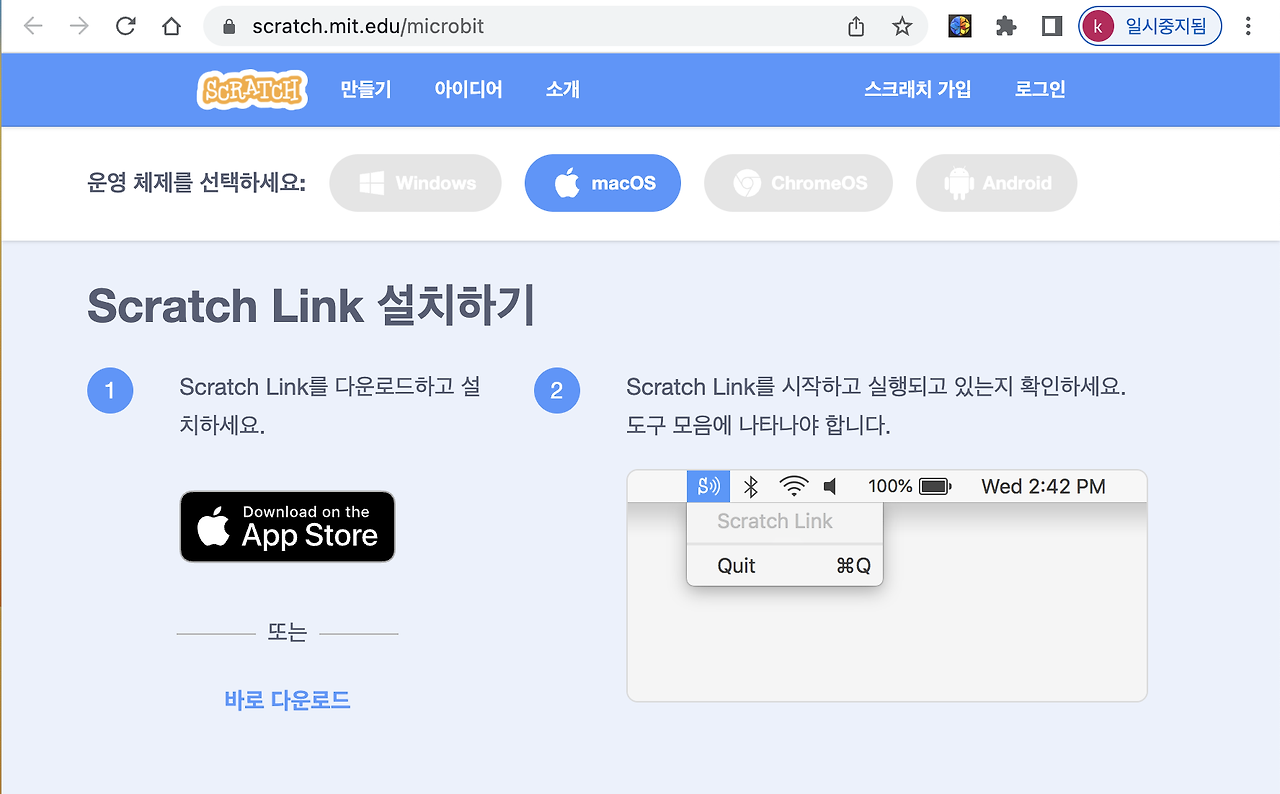Open the browser home page
The image size is (1280, 794).
tap(171, 26)
